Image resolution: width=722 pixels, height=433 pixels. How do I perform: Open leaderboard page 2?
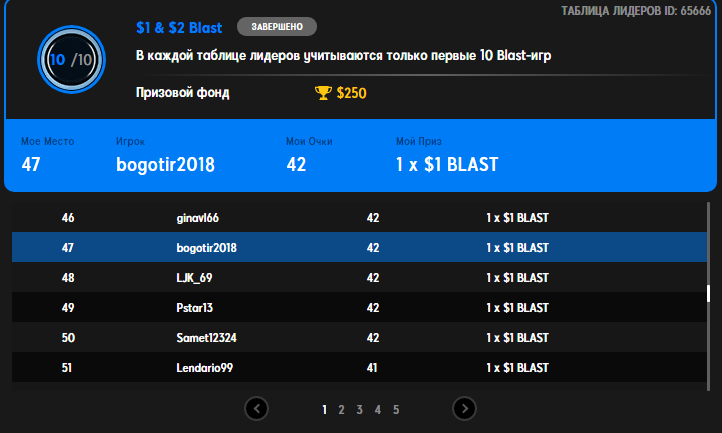pyautogui.click(x=341, y=410)
